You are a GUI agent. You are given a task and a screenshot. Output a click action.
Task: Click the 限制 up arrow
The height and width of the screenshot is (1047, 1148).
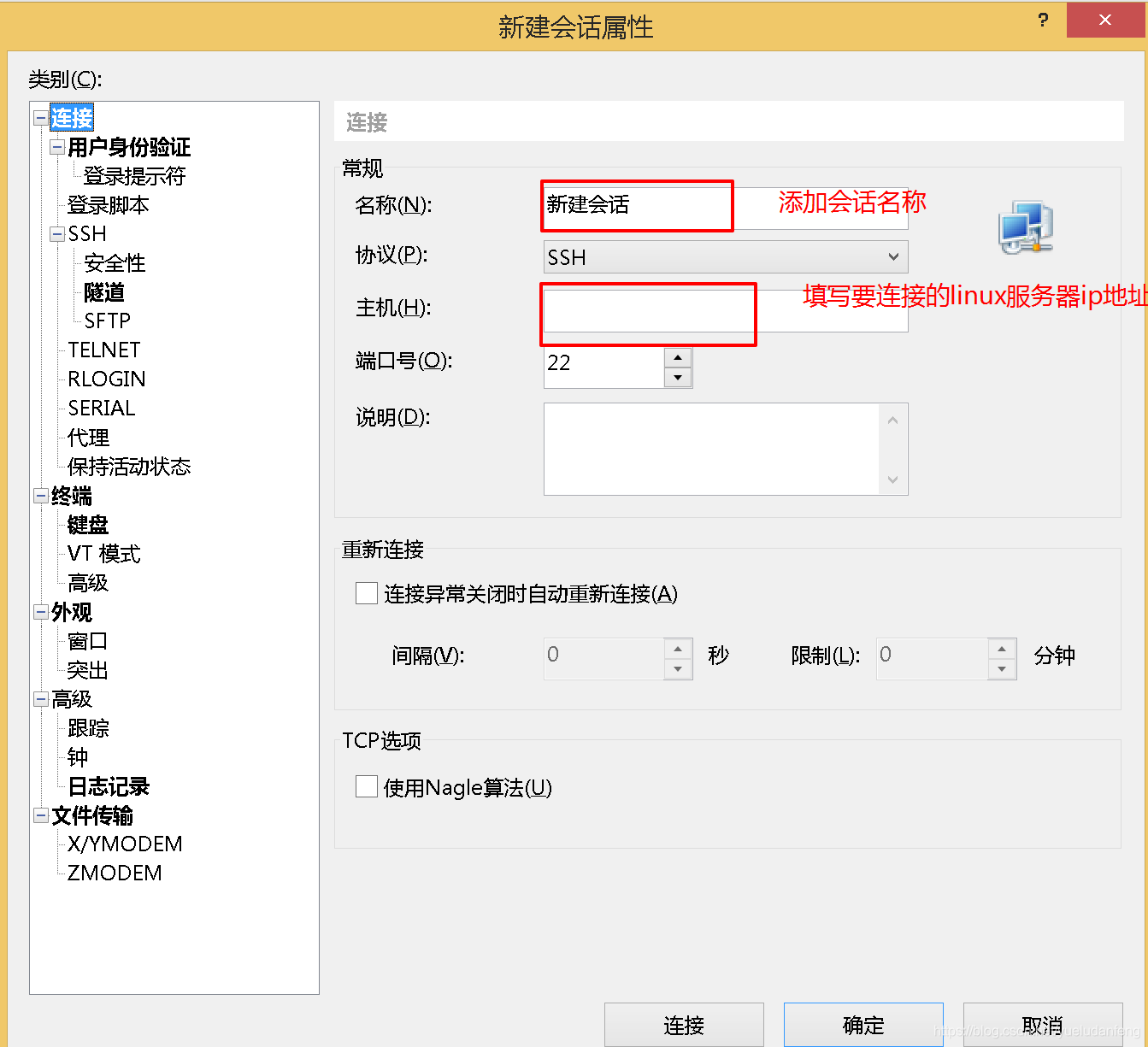[x=1002, y=649]
